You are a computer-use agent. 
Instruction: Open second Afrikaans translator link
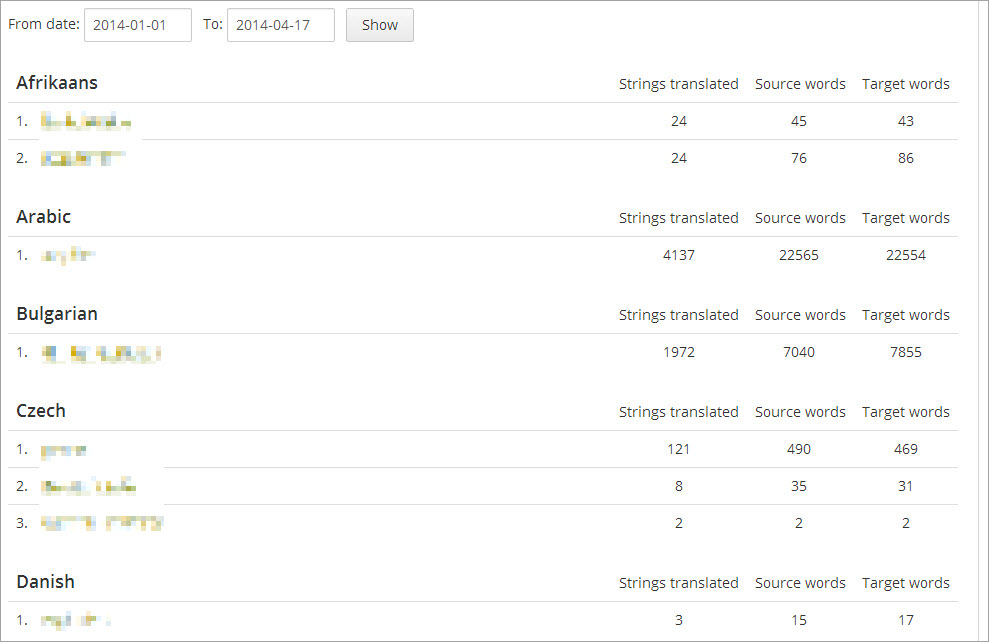[83, 158]
